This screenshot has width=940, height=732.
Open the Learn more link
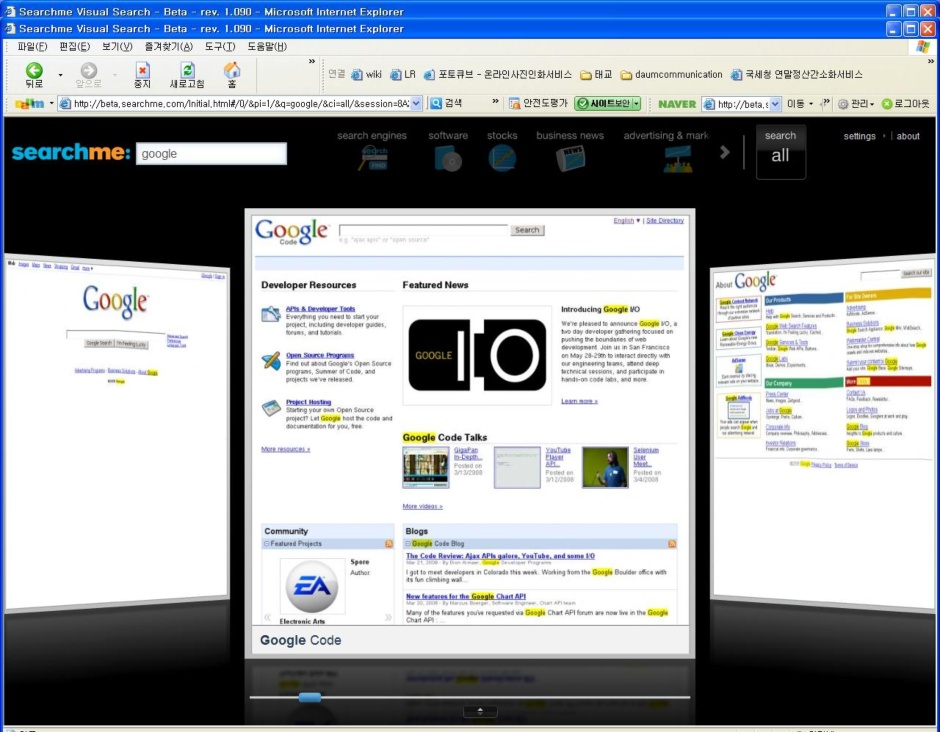(579, 401)
